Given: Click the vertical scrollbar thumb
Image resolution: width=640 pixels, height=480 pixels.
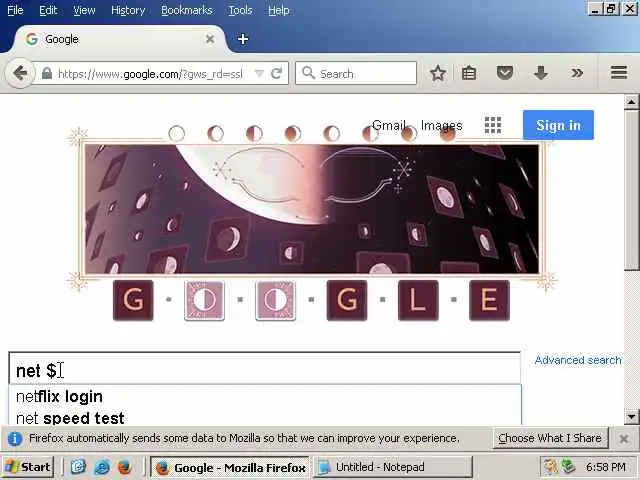Looking at the screenshot, I should 631,190.
